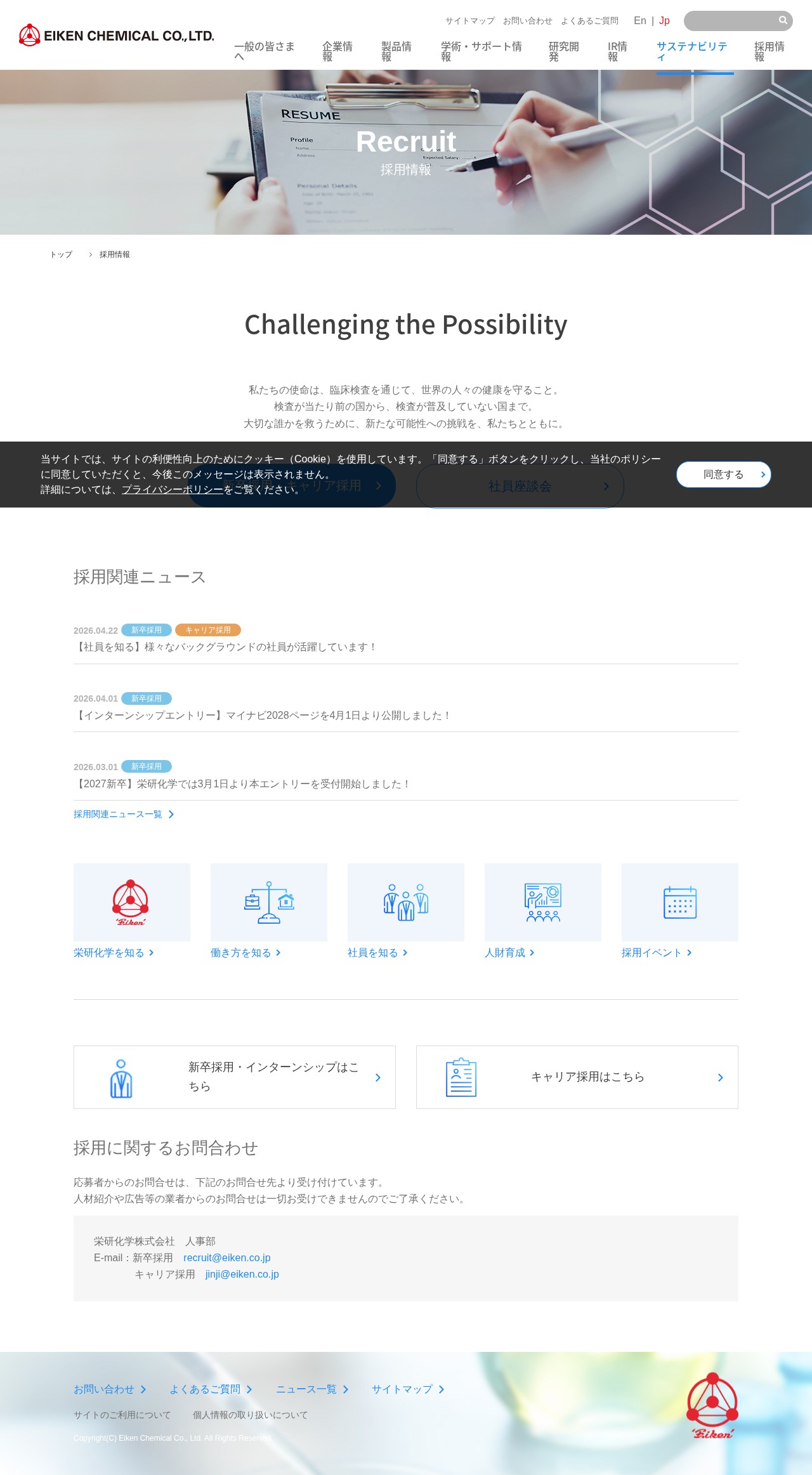Click the arrow on 新卒採用・インターンシップ banner
812x1475 pixels.
(x=378, y=1078)
